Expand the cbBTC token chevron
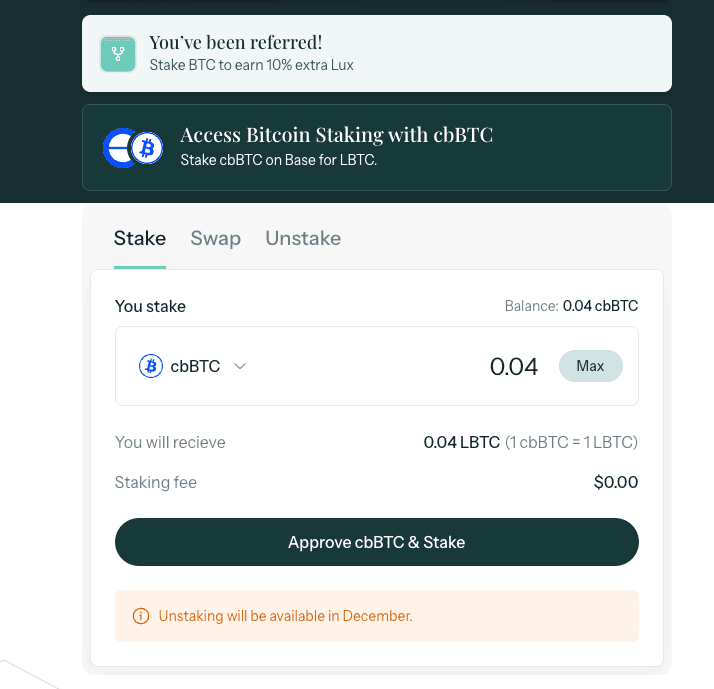The width and height of the screenshot is (714, 689). 240,366
